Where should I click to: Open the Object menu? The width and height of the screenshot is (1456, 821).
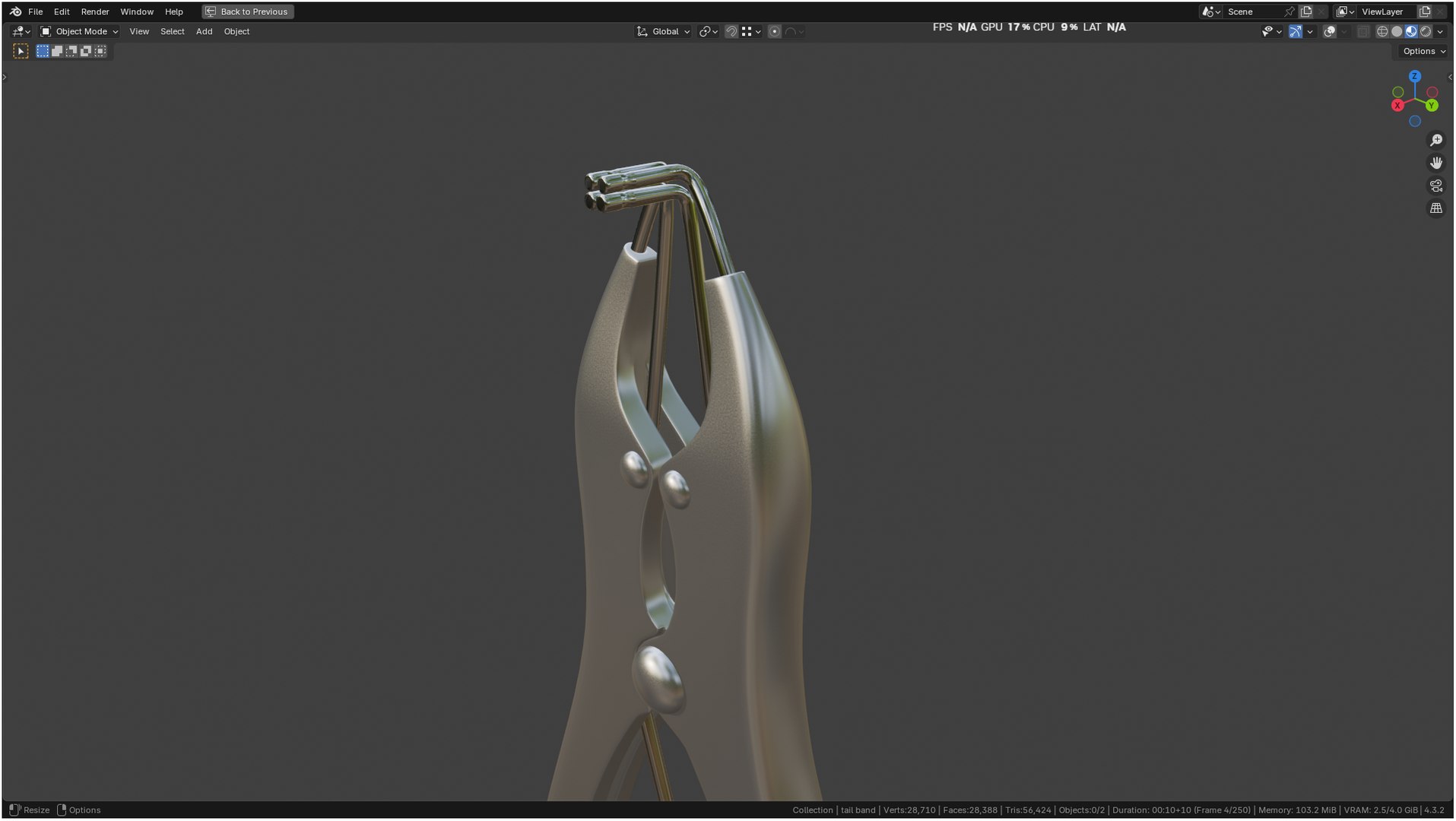(236, 31)
